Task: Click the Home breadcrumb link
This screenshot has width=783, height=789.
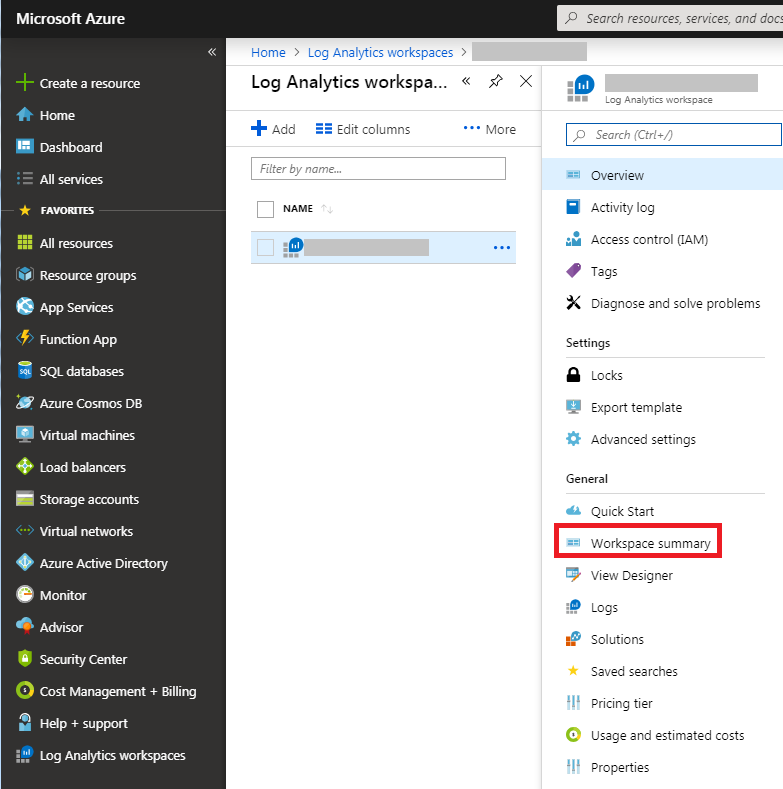Action: coord(268,52)
